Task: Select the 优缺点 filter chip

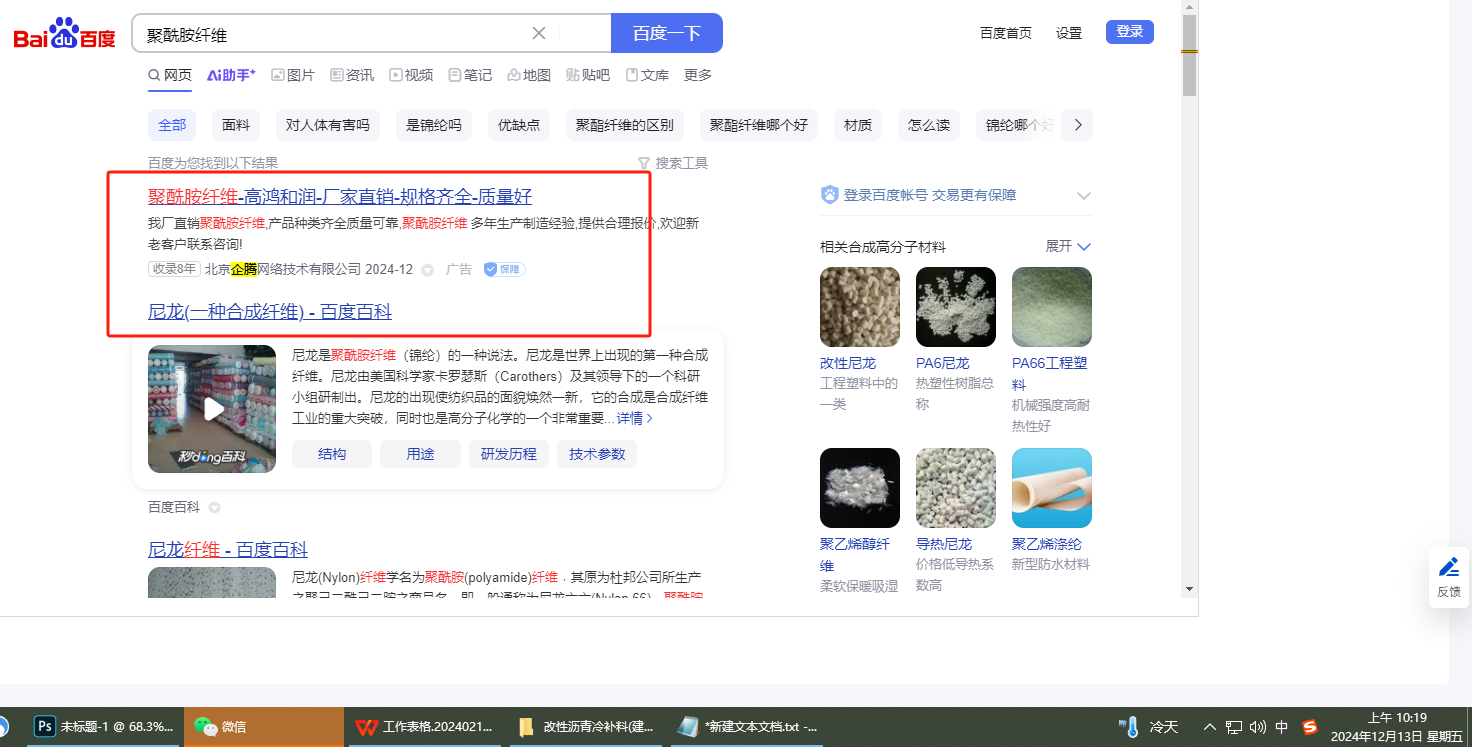Action: (x=519, y=125)
